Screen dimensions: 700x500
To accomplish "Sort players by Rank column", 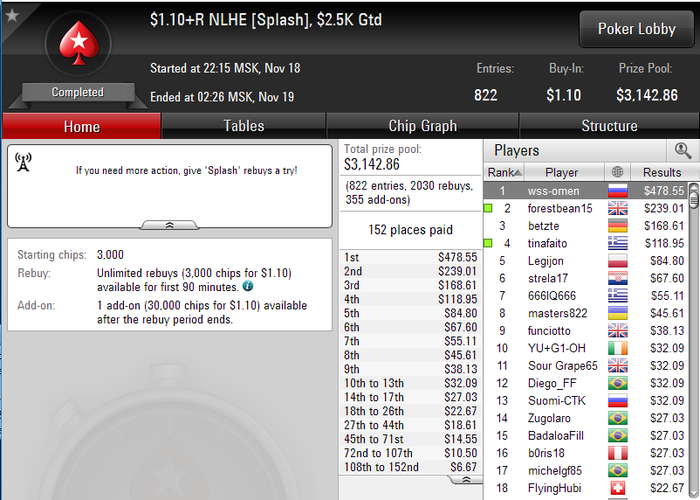I will [x=504, y=172].
